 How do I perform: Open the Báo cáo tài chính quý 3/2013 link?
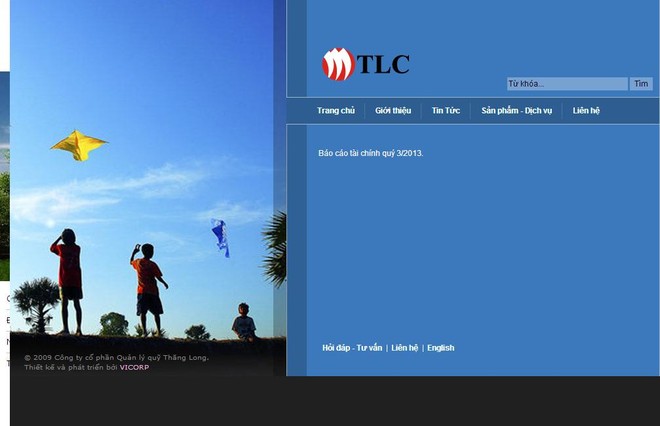371,153
